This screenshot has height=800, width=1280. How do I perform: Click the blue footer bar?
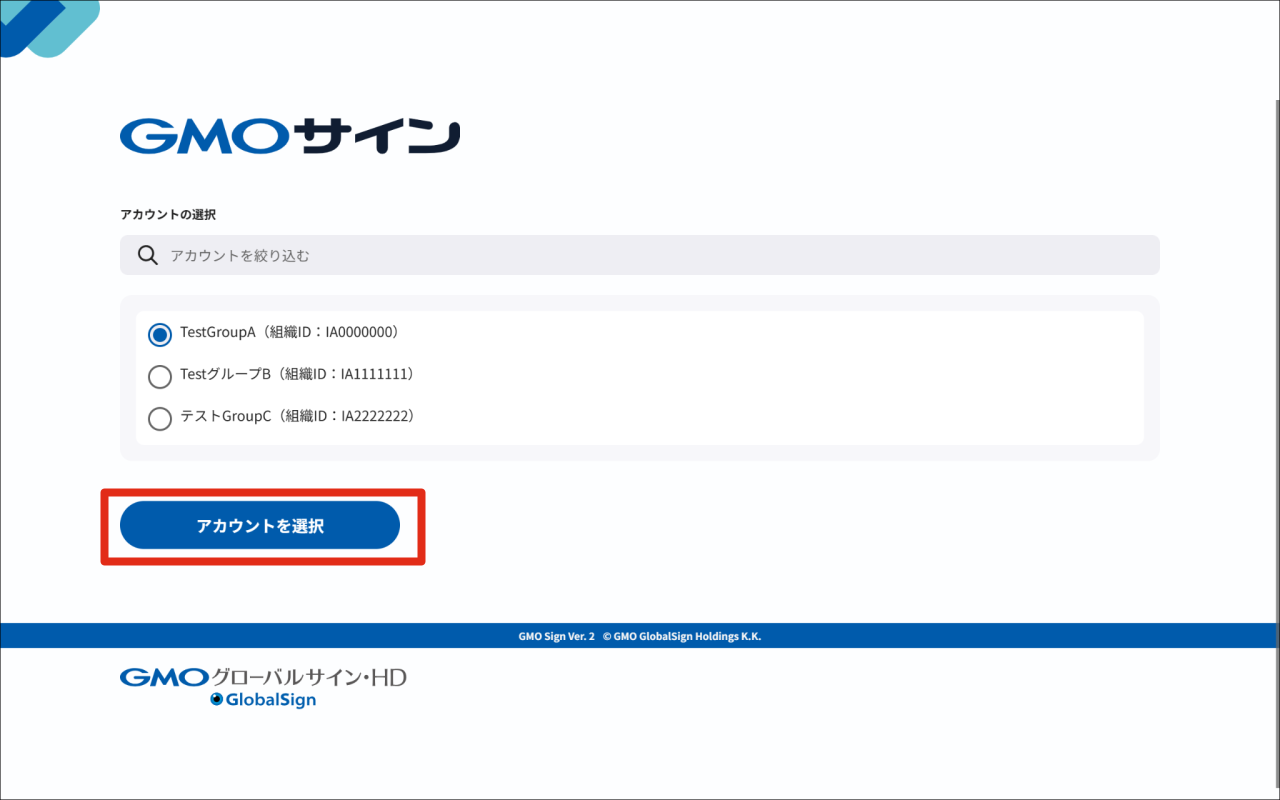(x=640, y=636)
